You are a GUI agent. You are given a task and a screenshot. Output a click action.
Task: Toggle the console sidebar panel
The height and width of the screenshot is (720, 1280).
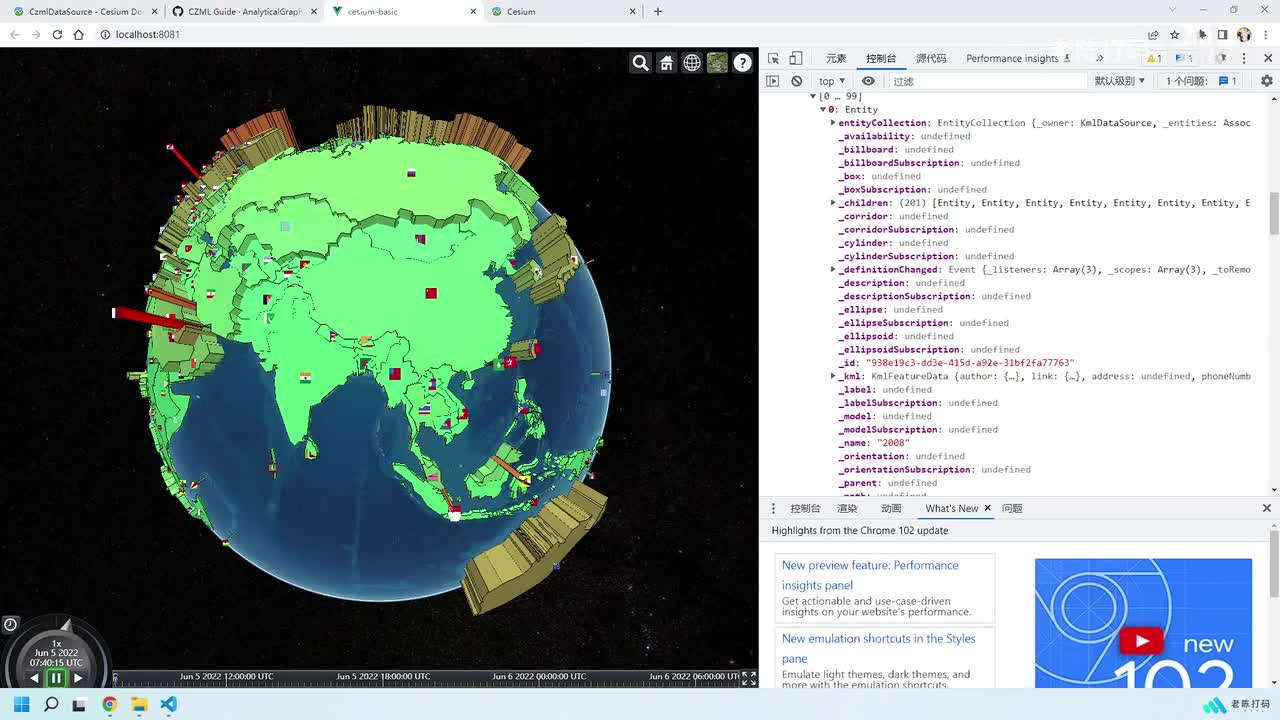(x=773, y=81)
